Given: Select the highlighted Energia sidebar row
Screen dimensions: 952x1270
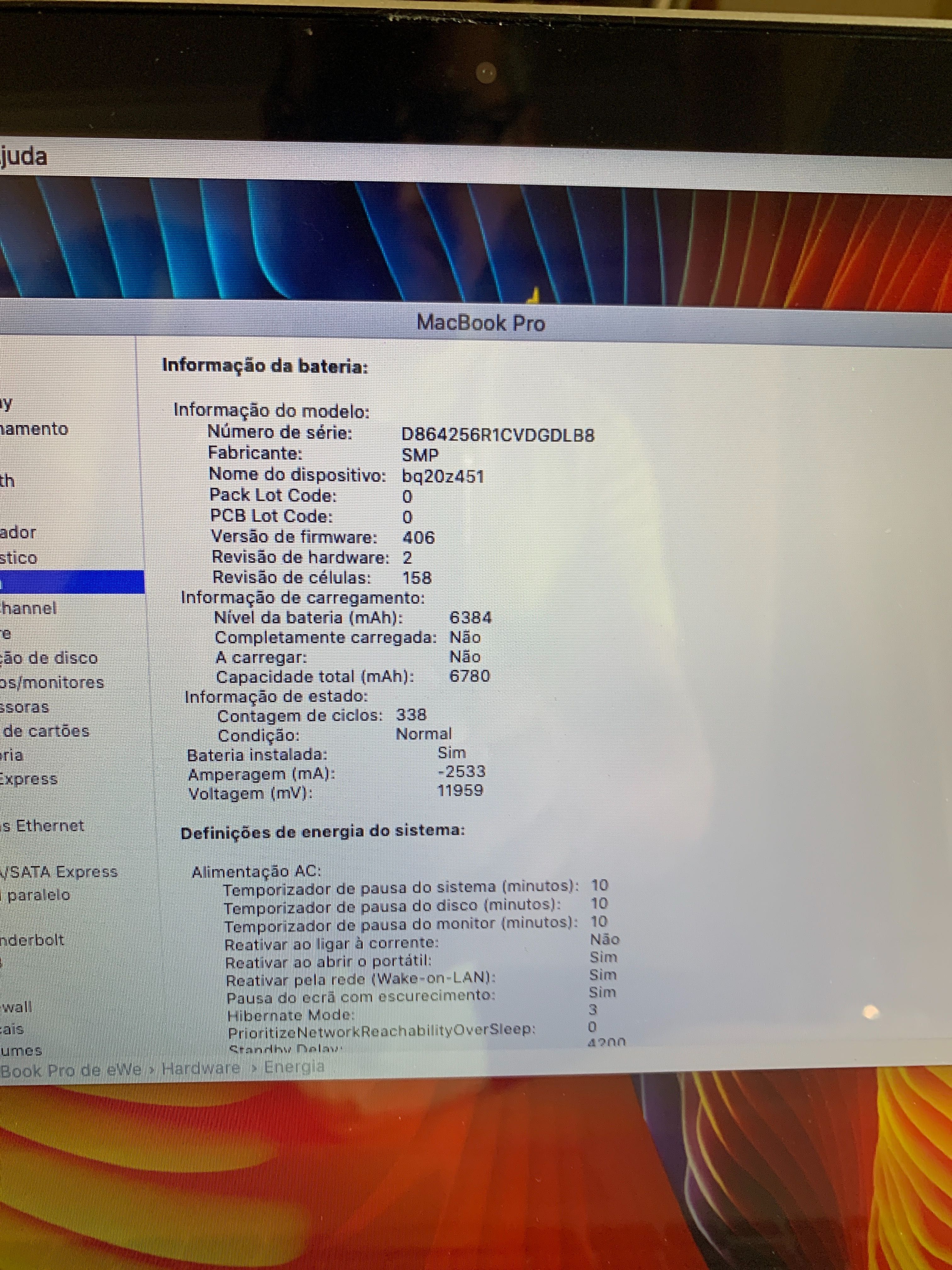Looking at the screenshot, I should [x=72, y=582].
